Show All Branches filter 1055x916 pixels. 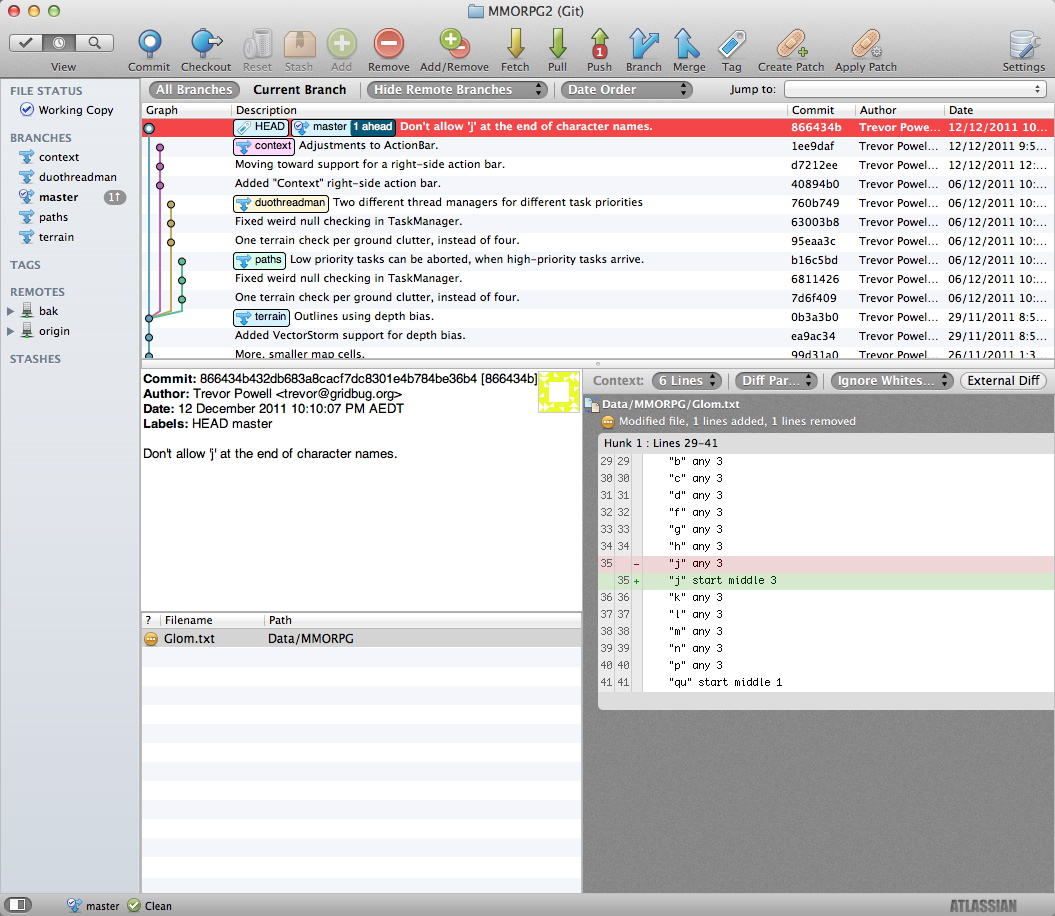pos(194,90)
